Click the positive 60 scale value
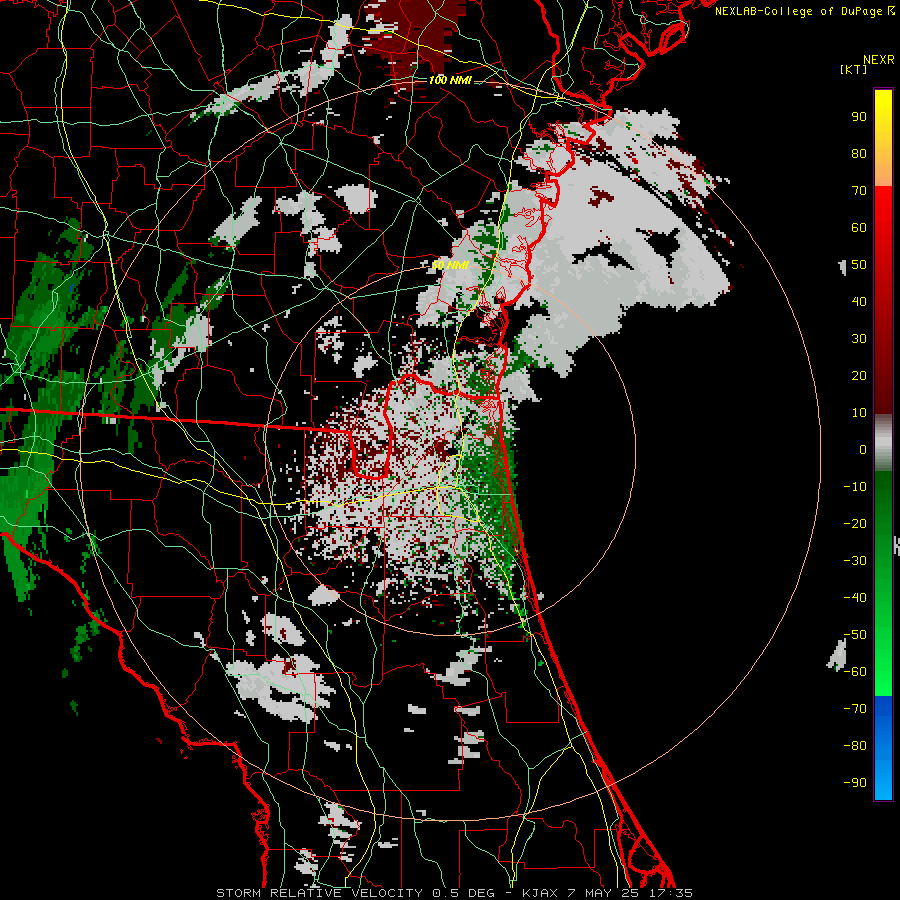900x900 pixels. tap(859, 228)
